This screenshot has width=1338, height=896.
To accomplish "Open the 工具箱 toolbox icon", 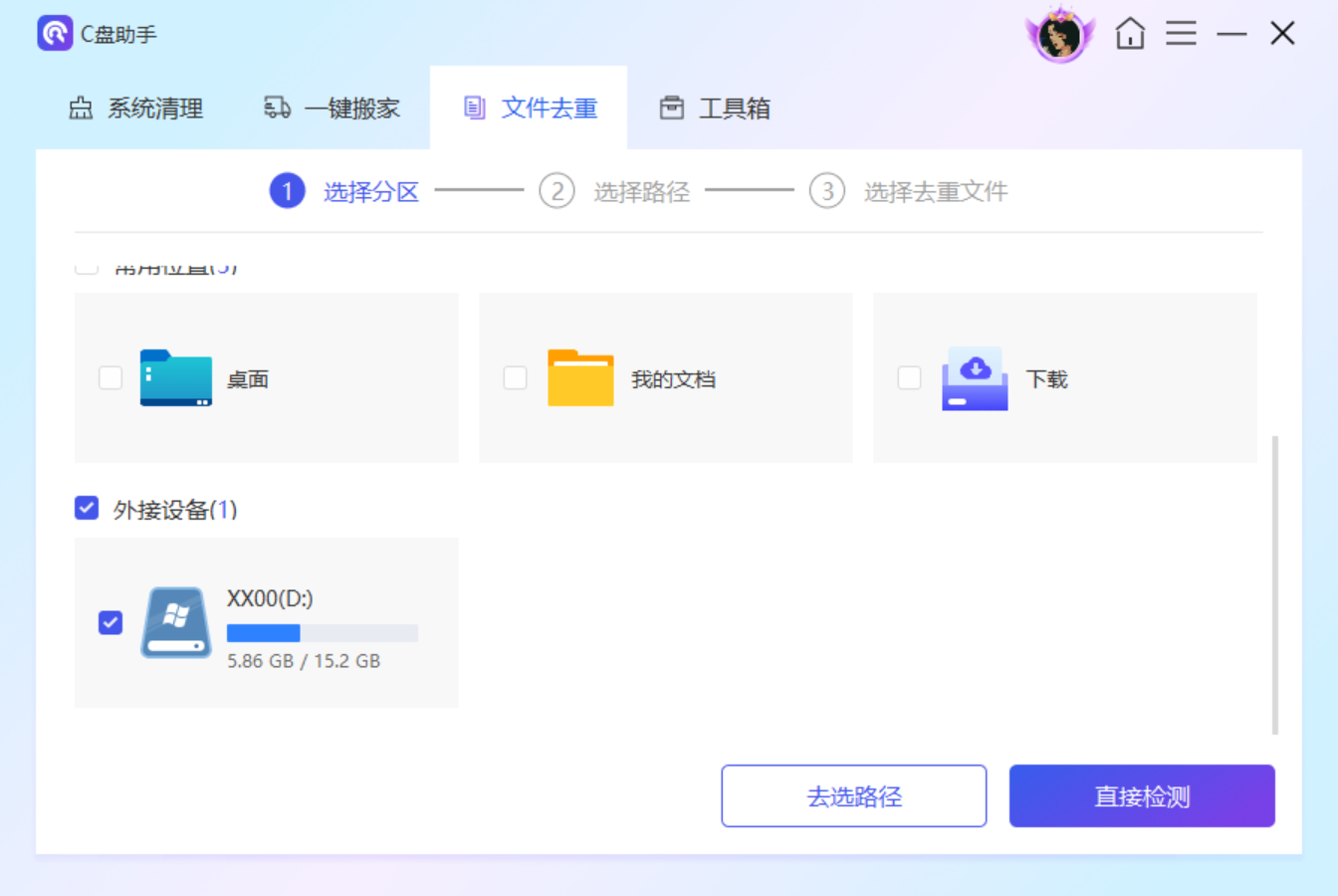I will 674,109.
